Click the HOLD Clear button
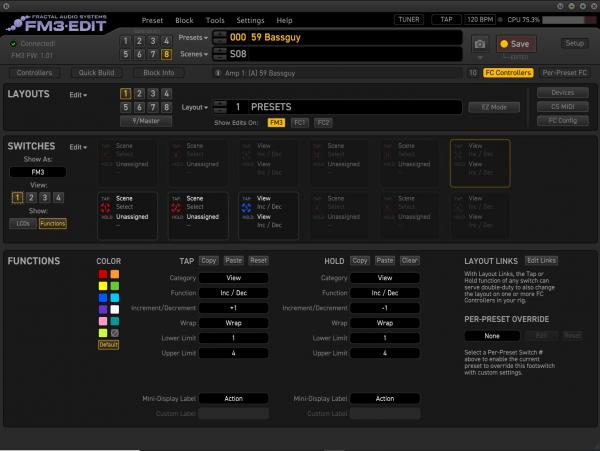Screen dimensions: 600x451 click(409, 261)
